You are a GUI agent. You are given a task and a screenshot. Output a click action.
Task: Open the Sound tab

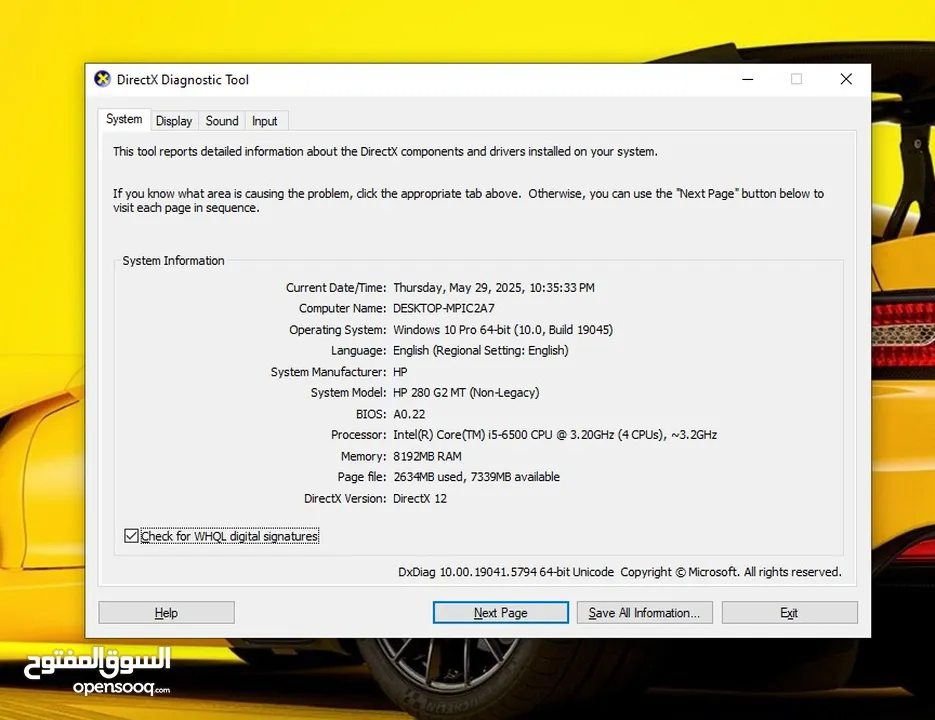pyautogui.click(x=222, y=121)
